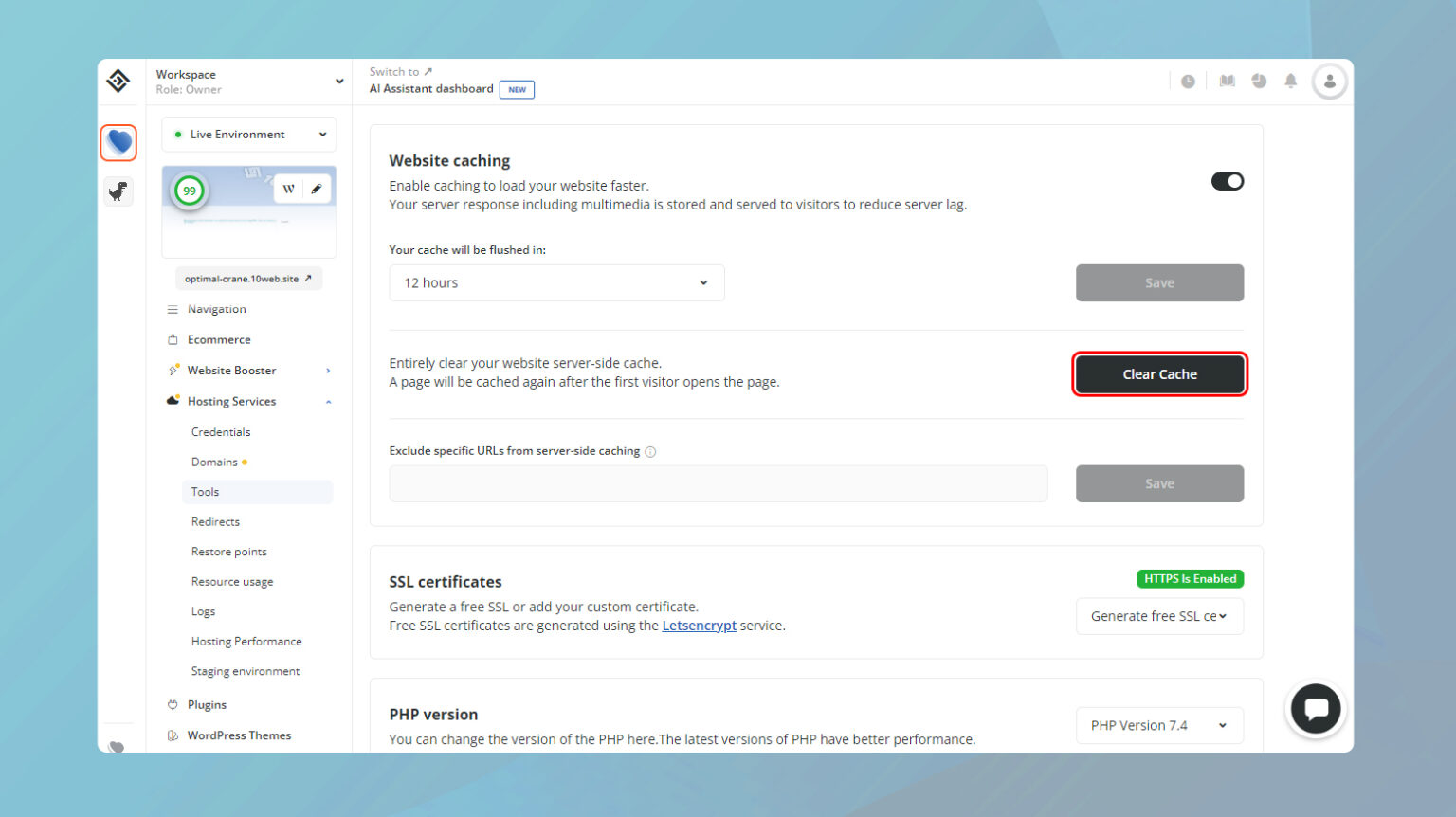Viewport: 1456px width, 817px height.
Task: Click the Clear Cache button
Action: click(x=1159, y=373)
